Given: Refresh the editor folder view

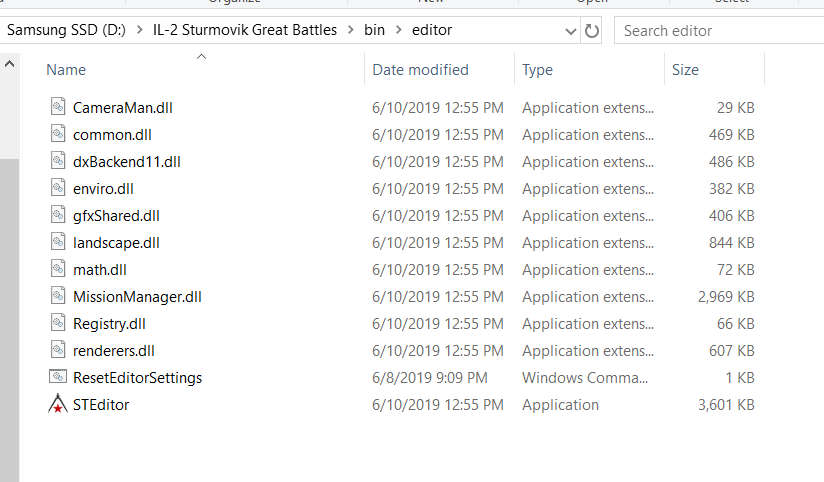Looking at the screenshot, I should point(592,31).
